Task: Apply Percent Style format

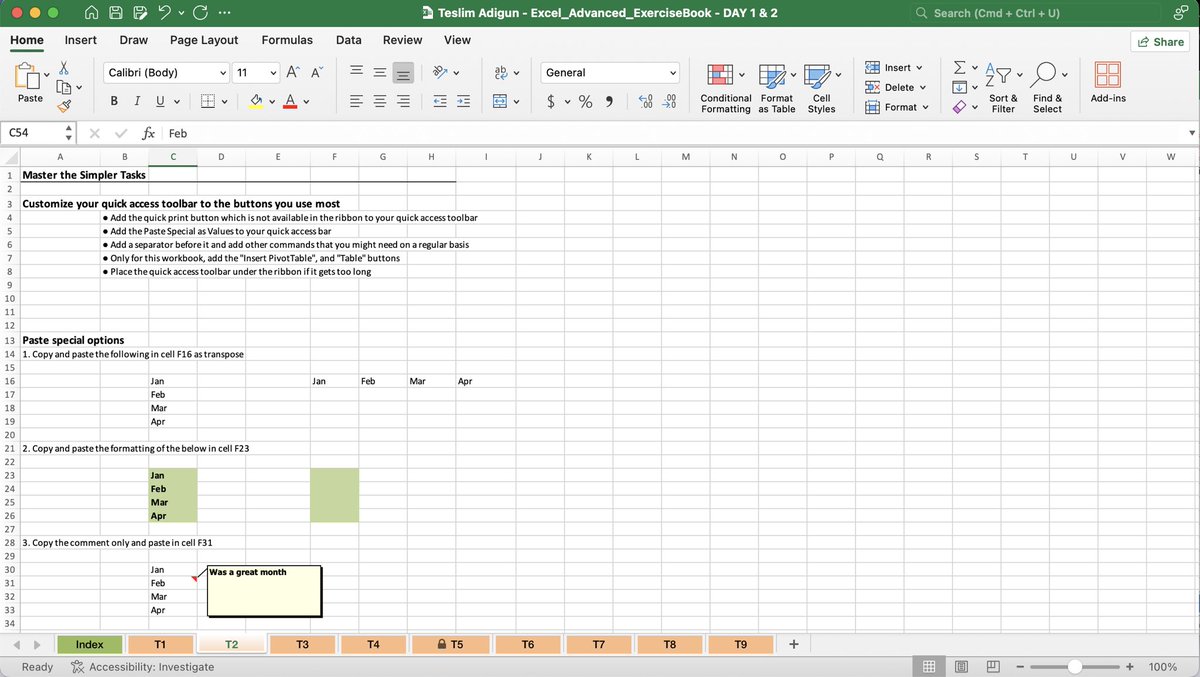Action: click(x=586, y=101)
